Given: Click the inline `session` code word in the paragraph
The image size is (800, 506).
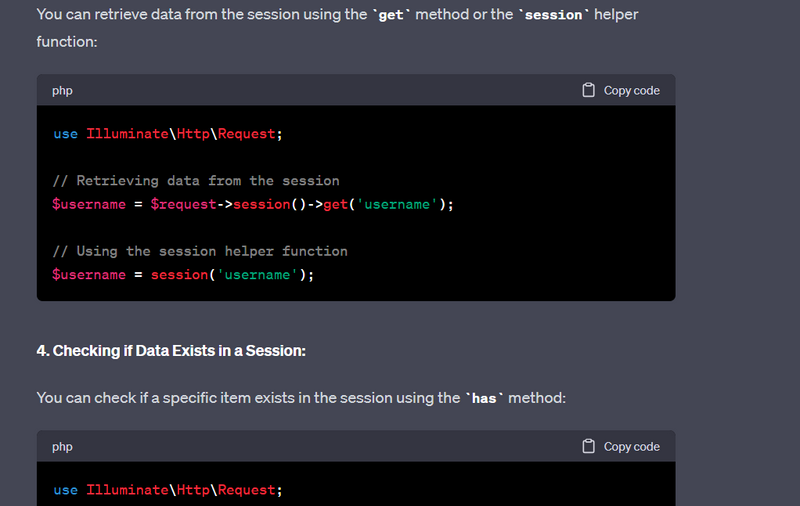Looking at the screenshot, I should 554,15.
